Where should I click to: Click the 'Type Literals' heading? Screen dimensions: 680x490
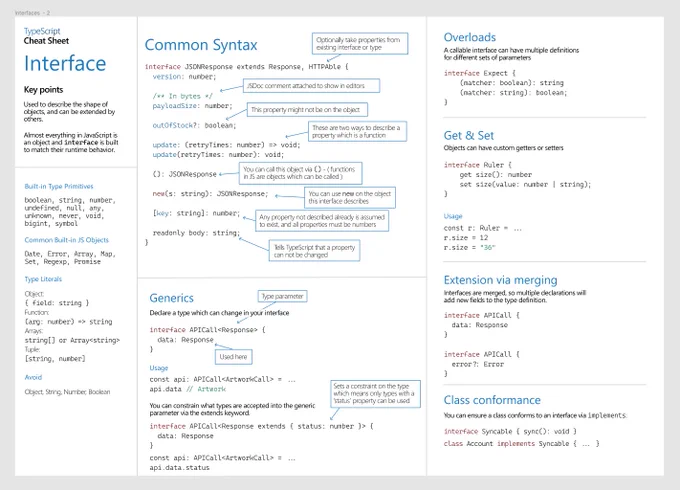(43, 279)
